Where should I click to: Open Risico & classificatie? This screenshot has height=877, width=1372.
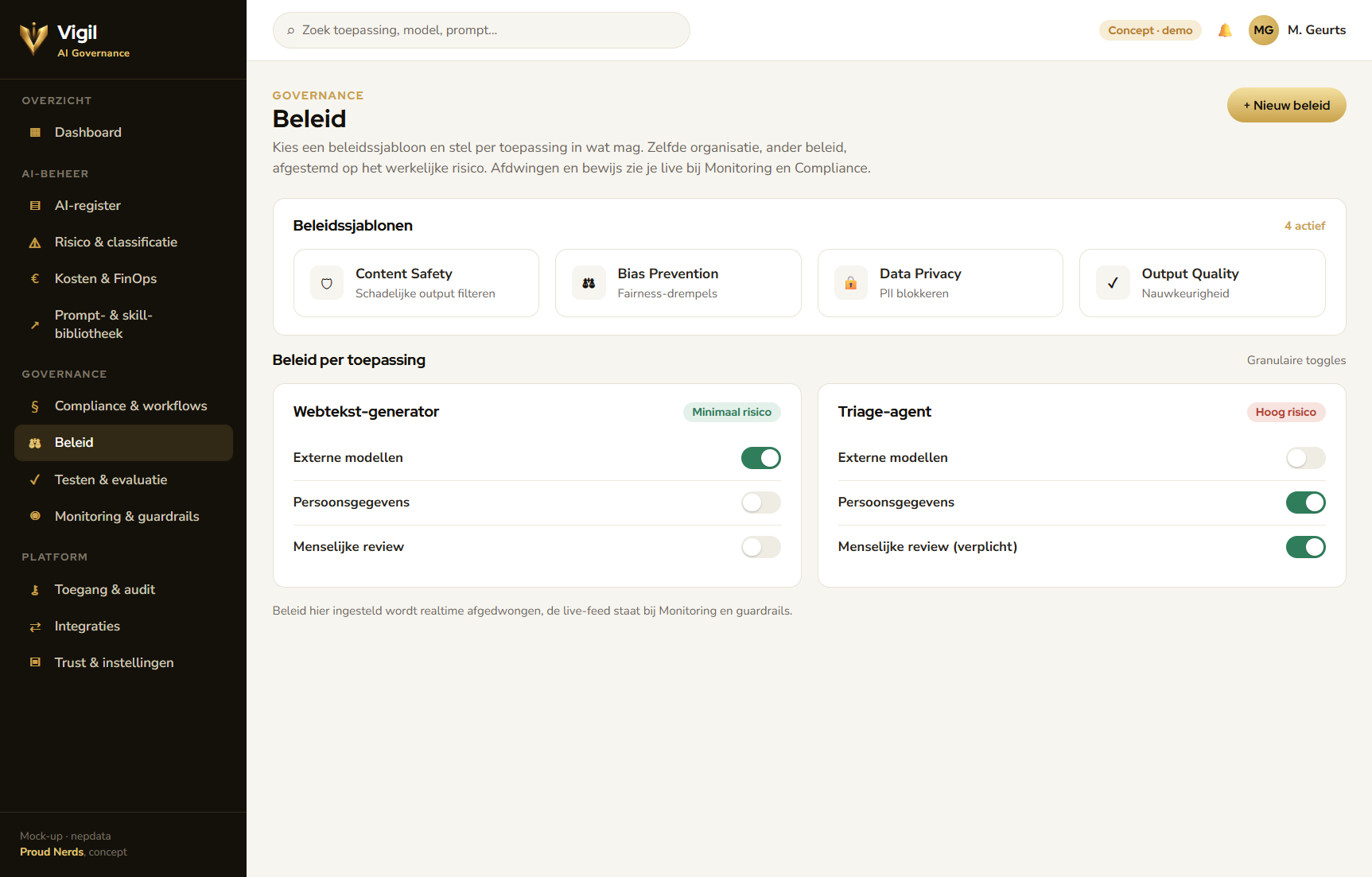(123, 243)
